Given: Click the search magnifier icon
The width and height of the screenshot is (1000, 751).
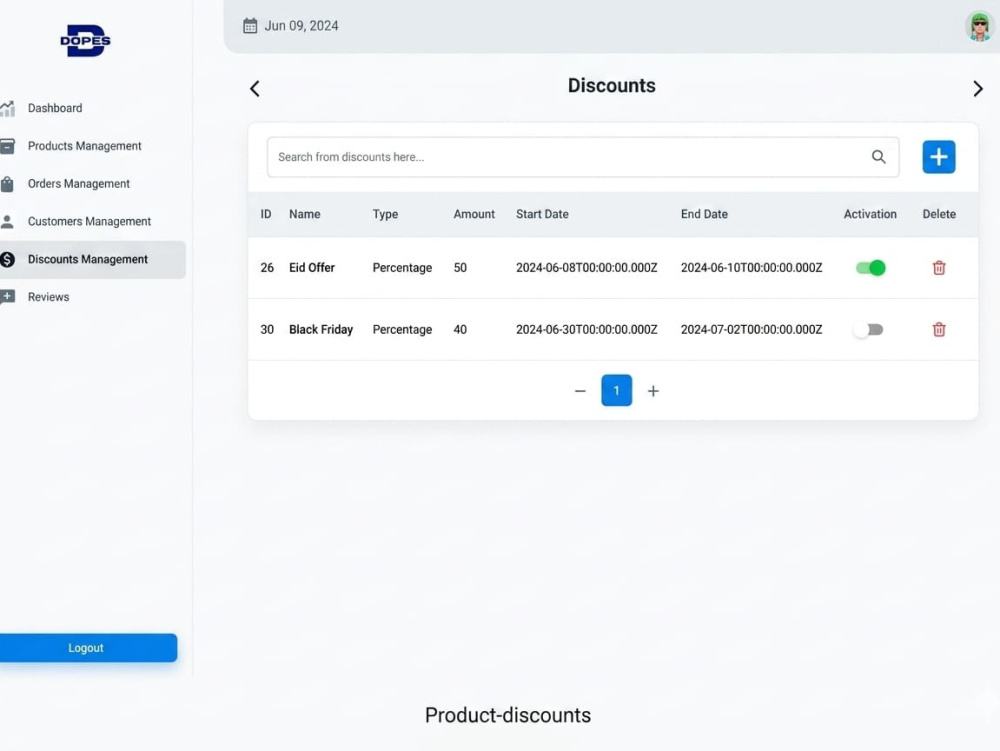Looking at the screenshot, I should pos(878,157).
